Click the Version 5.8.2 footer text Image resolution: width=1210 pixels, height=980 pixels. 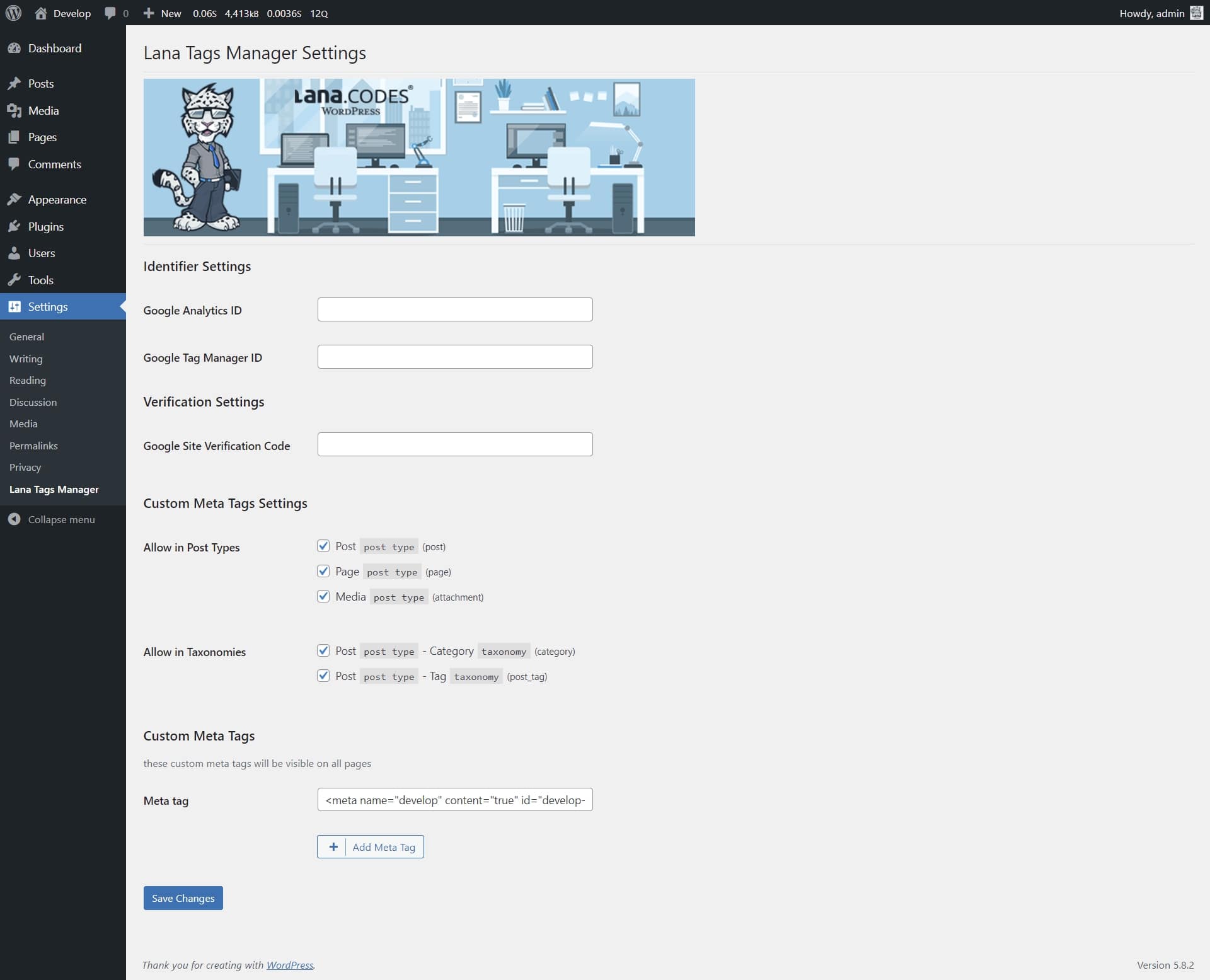pyautogui.click(x=1165, y=965)
